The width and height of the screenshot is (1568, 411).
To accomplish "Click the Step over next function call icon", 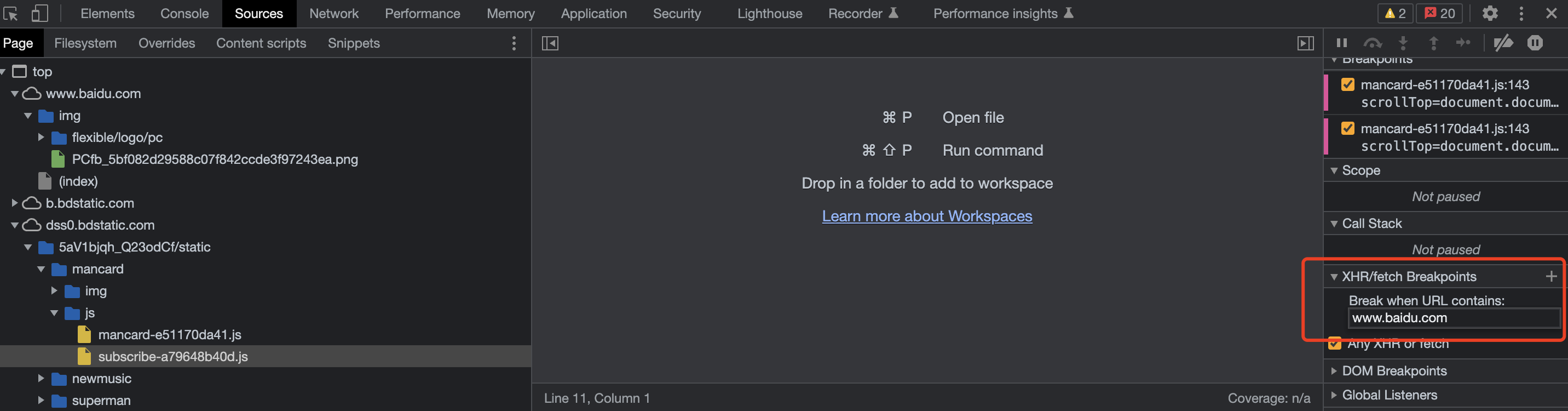I will coord(1373,43).
